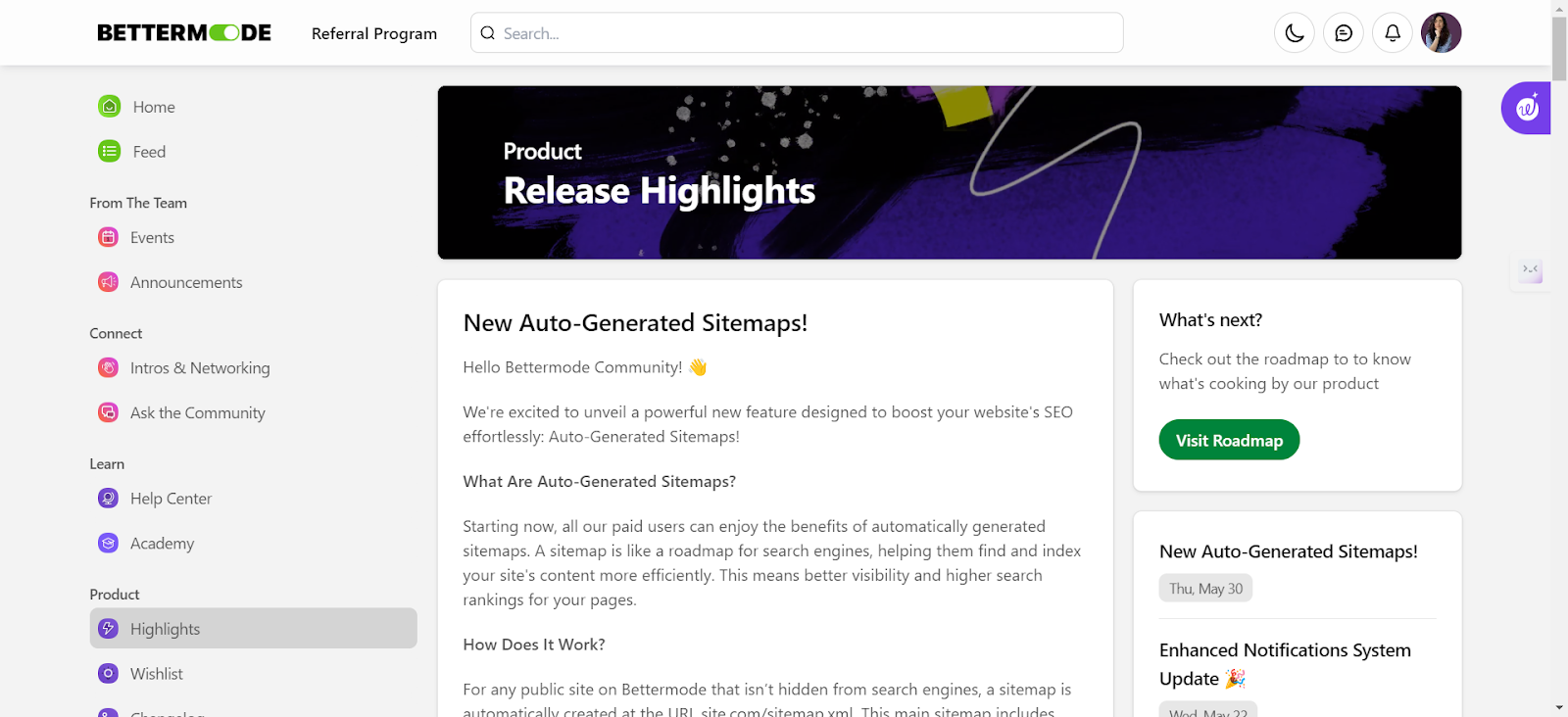Open the purple floating widget button
1568x717 pixels.
pyautogui.click(x=1526, y=108)
